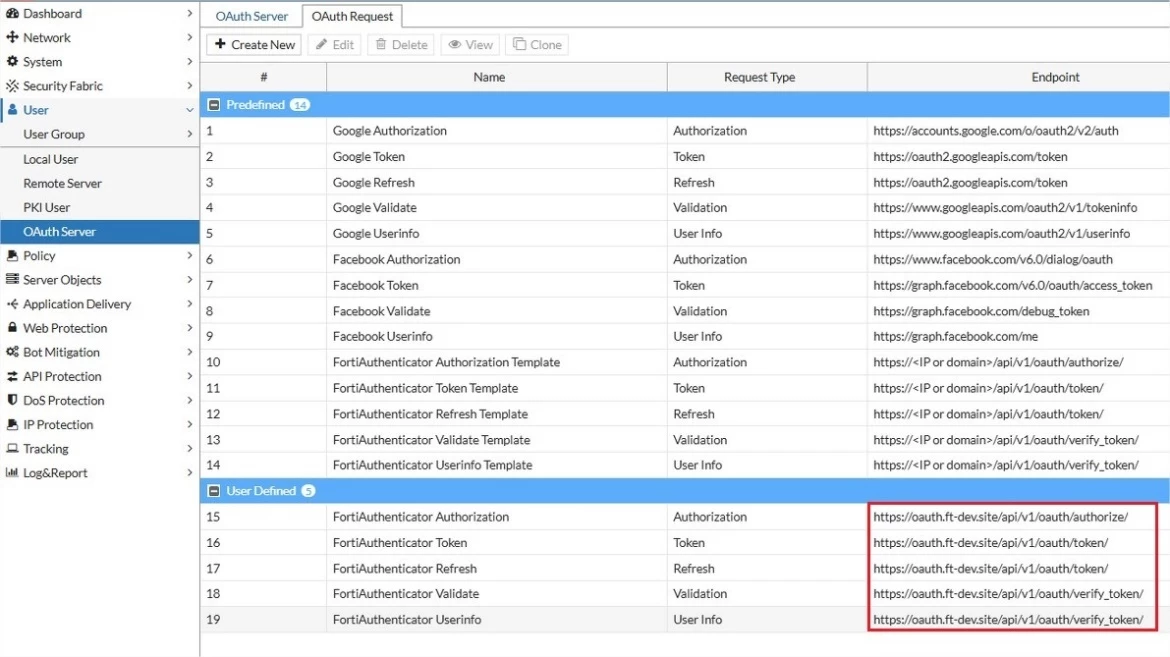1170x657 pixels.
Task: Click the View button
Action: (470, 44)
